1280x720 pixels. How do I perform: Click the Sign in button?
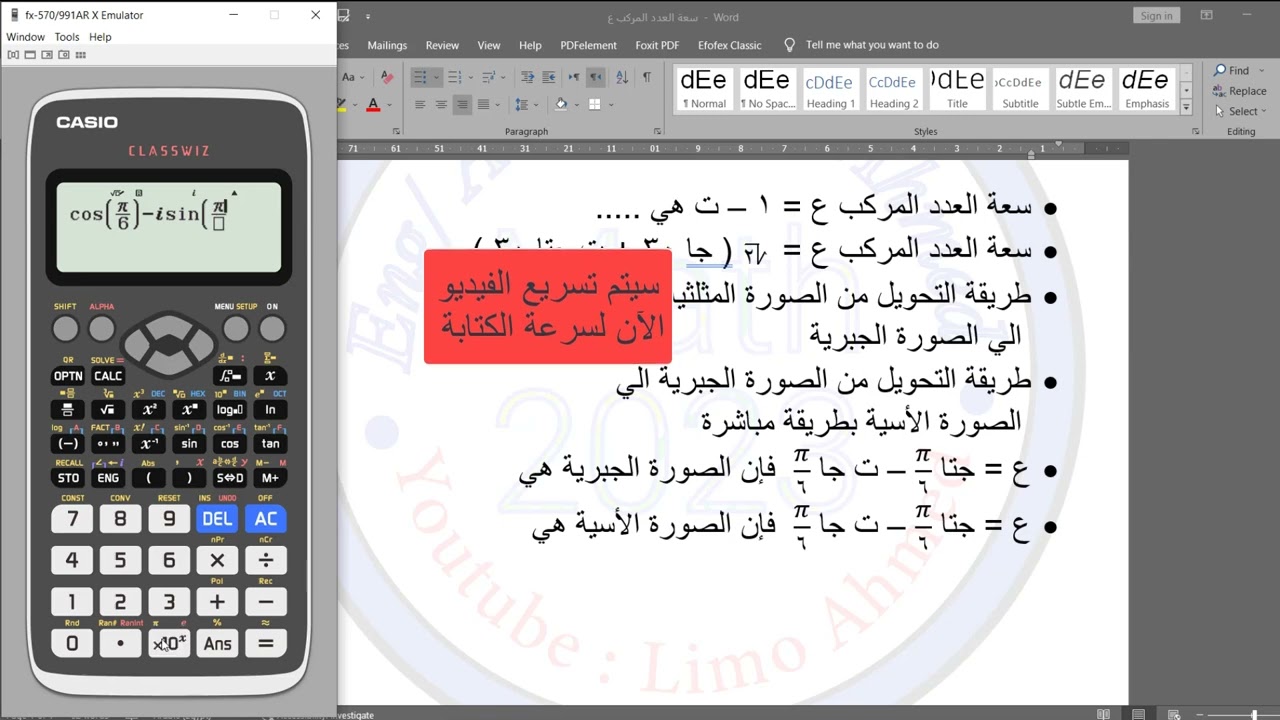pyautogui.click(x=1156, y=15)
